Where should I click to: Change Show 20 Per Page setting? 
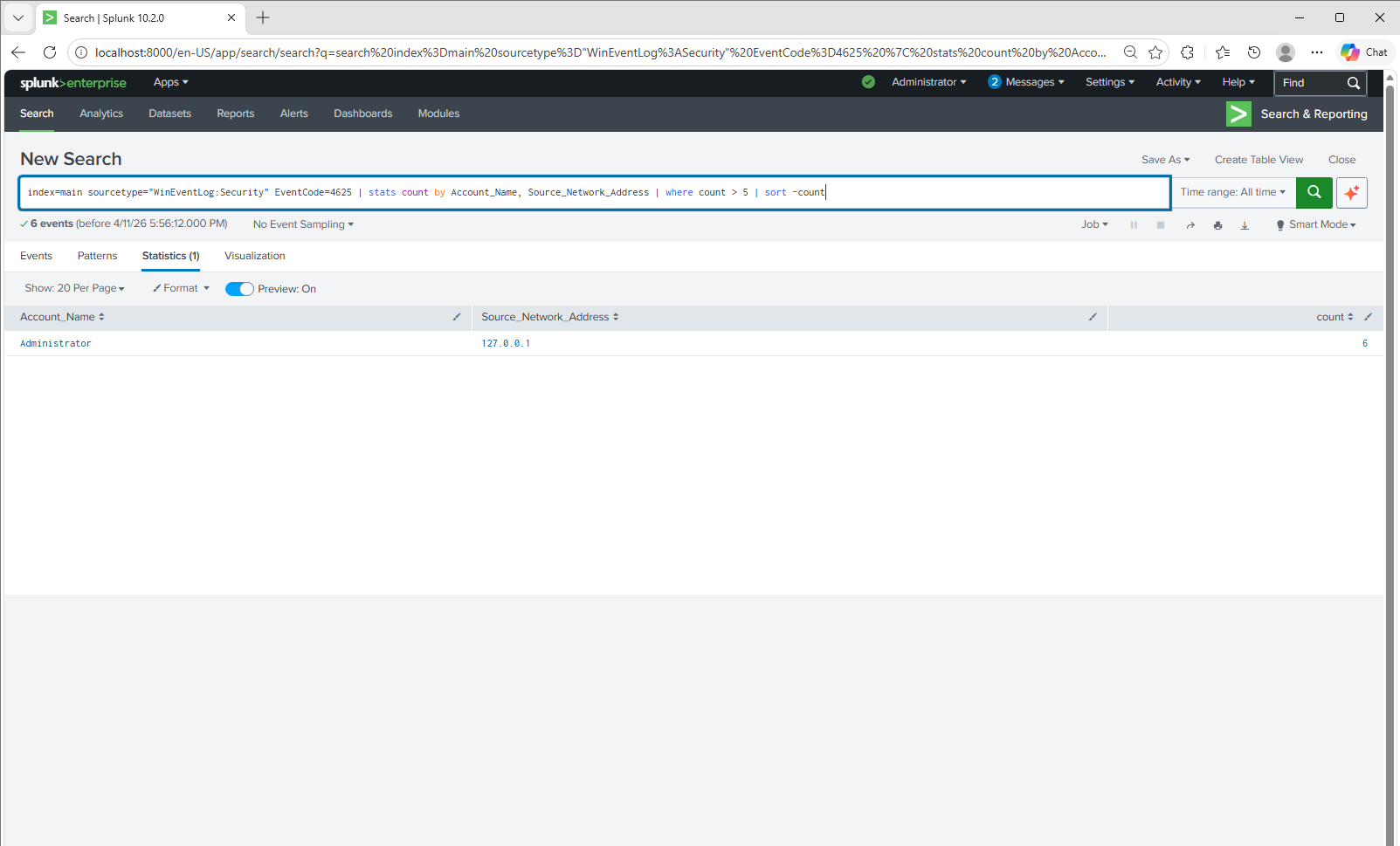coord(75,288)
